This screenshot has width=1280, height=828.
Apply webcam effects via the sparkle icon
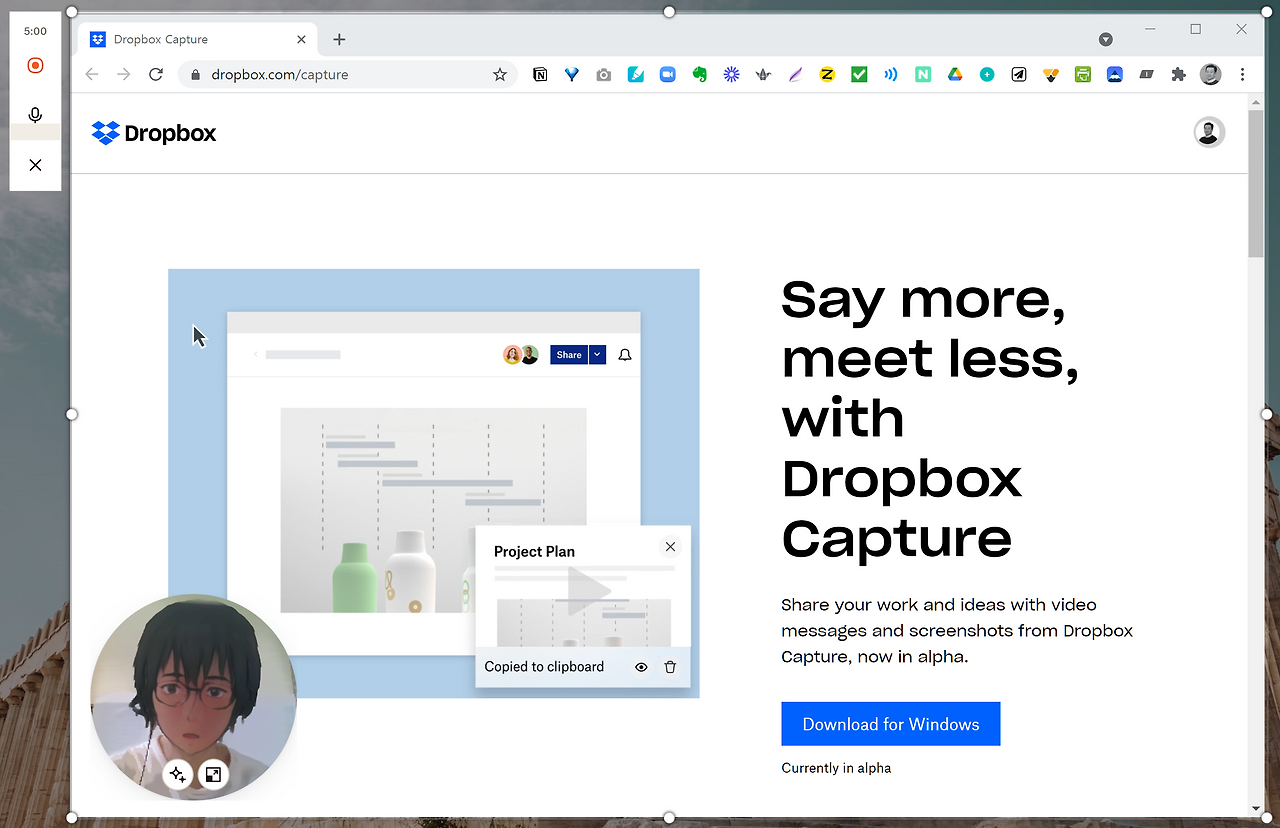[x=178, y=774]
